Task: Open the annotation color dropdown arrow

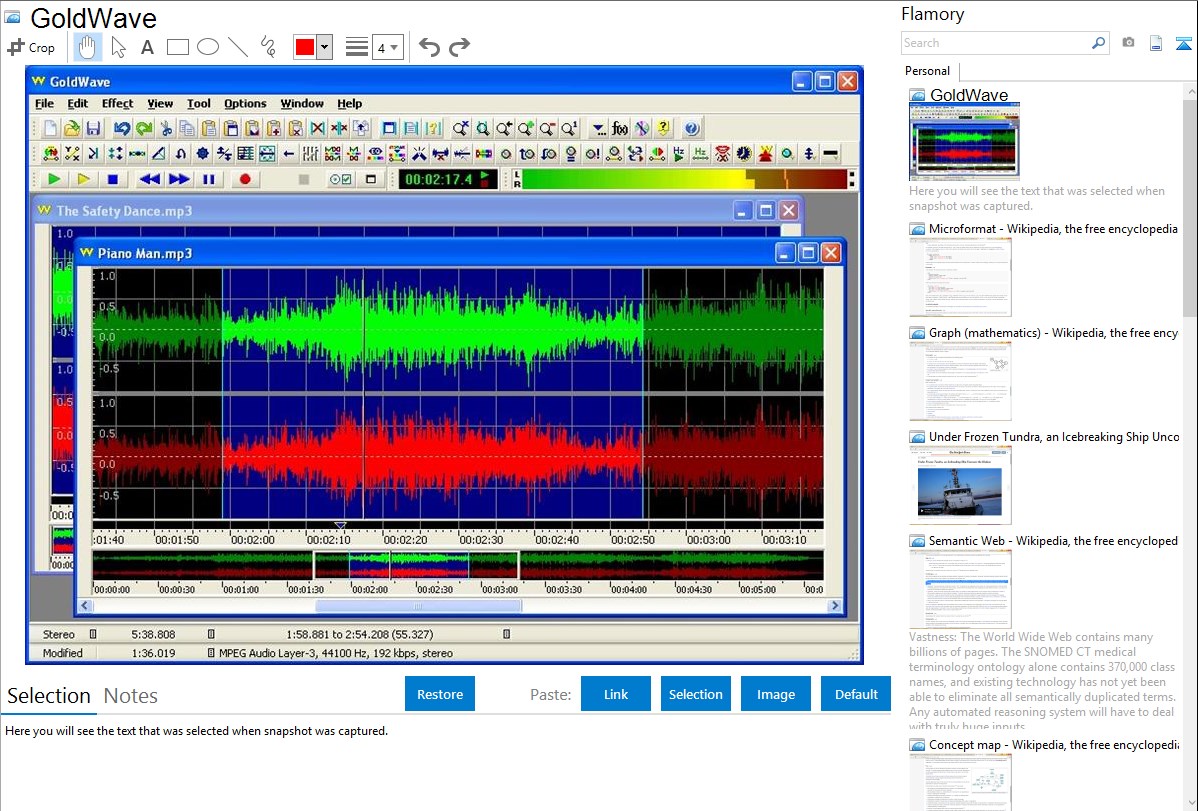Action: click(325, 47)
